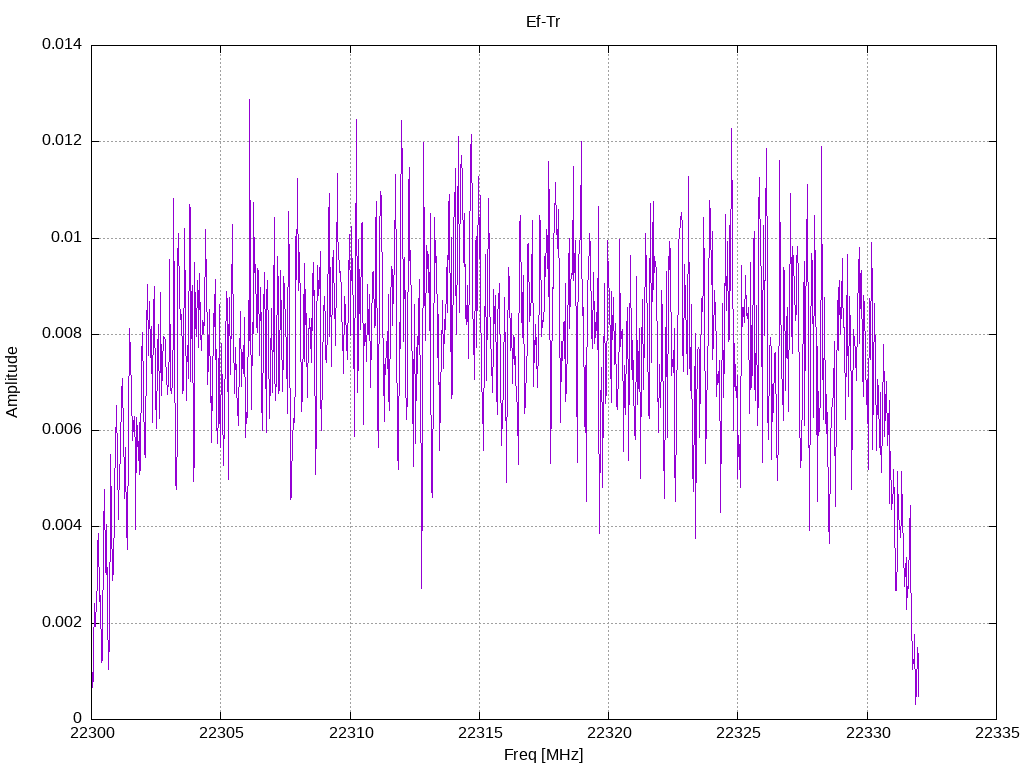Click the y-axis tick label 0.004
The height and width of the screenshot is (768, 1024).
62,526
